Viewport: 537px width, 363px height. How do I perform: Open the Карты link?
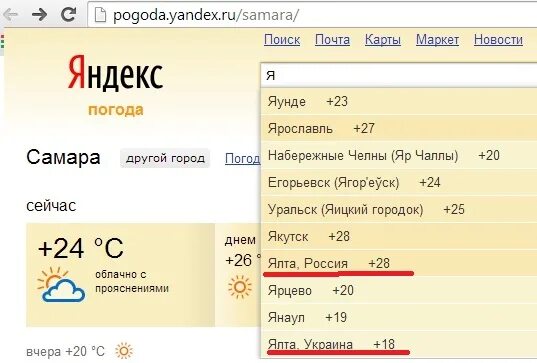pos(383,40)
